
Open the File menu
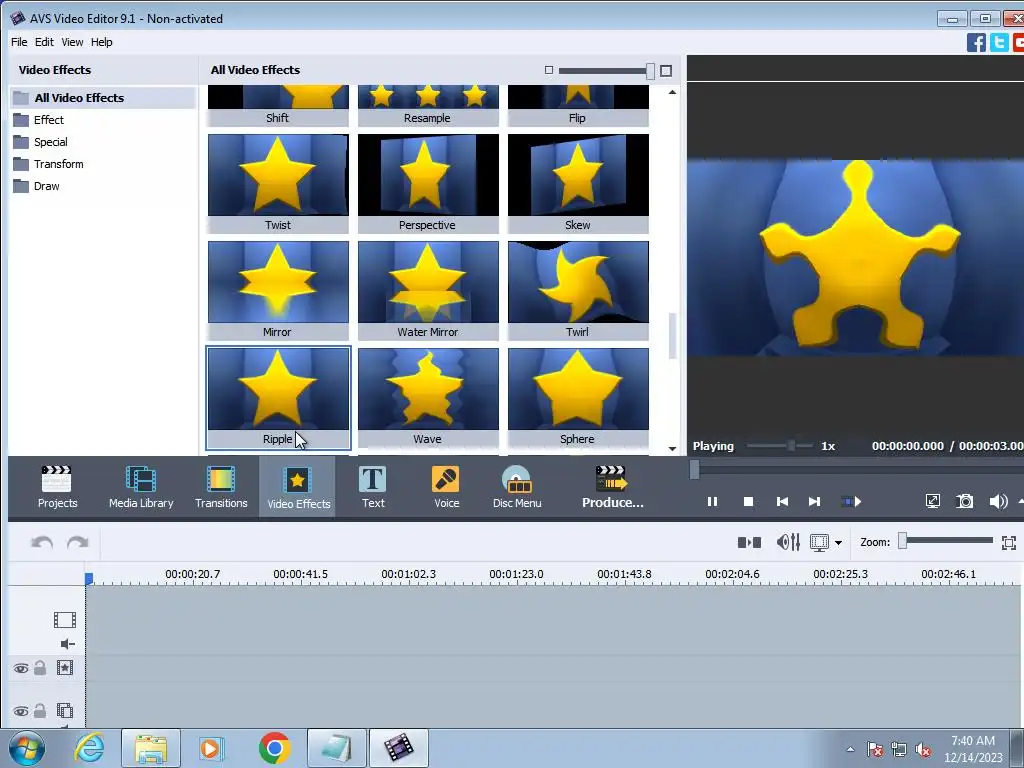(x=19, y=42)
